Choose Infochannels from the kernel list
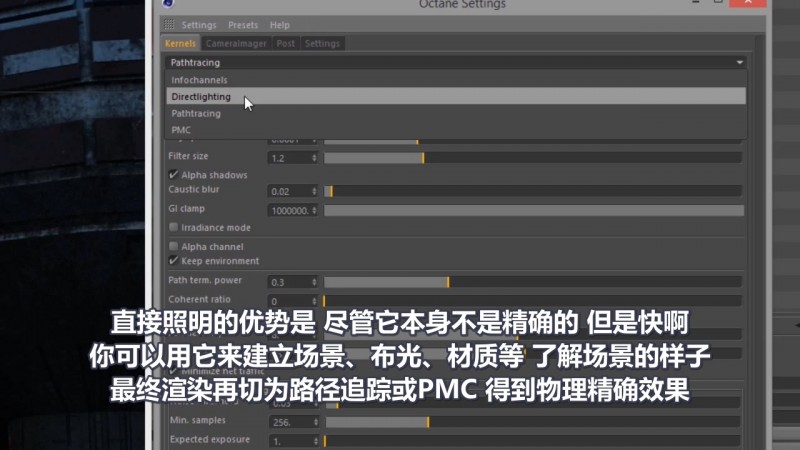The image size is (800, 450). [x=456, y=80]
